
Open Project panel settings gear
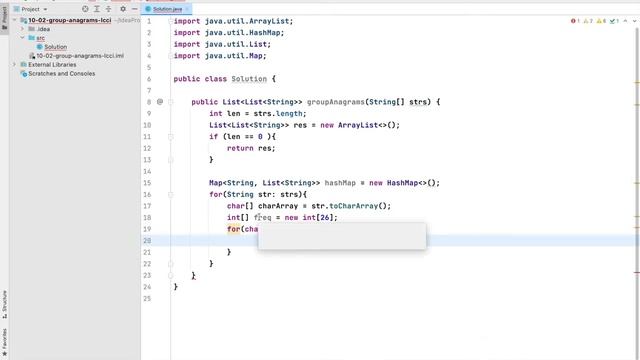(x=123, y=9)
